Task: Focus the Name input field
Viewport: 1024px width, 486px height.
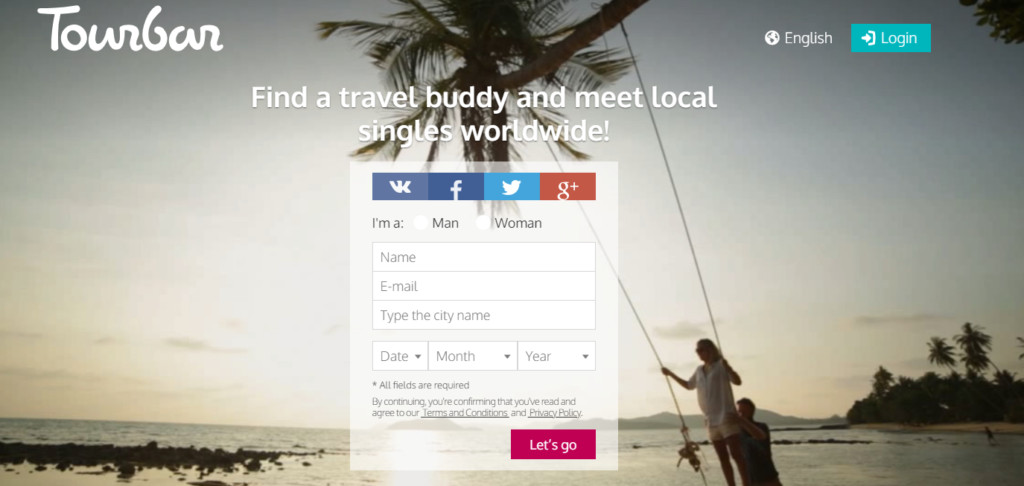Action: [484, 257]
